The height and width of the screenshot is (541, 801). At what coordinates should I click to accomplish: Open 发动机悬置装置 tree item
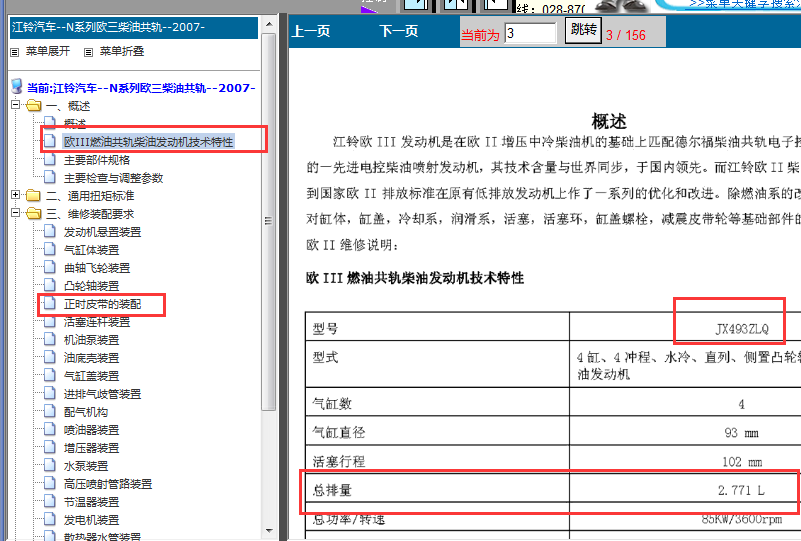[x=102, y=232]
